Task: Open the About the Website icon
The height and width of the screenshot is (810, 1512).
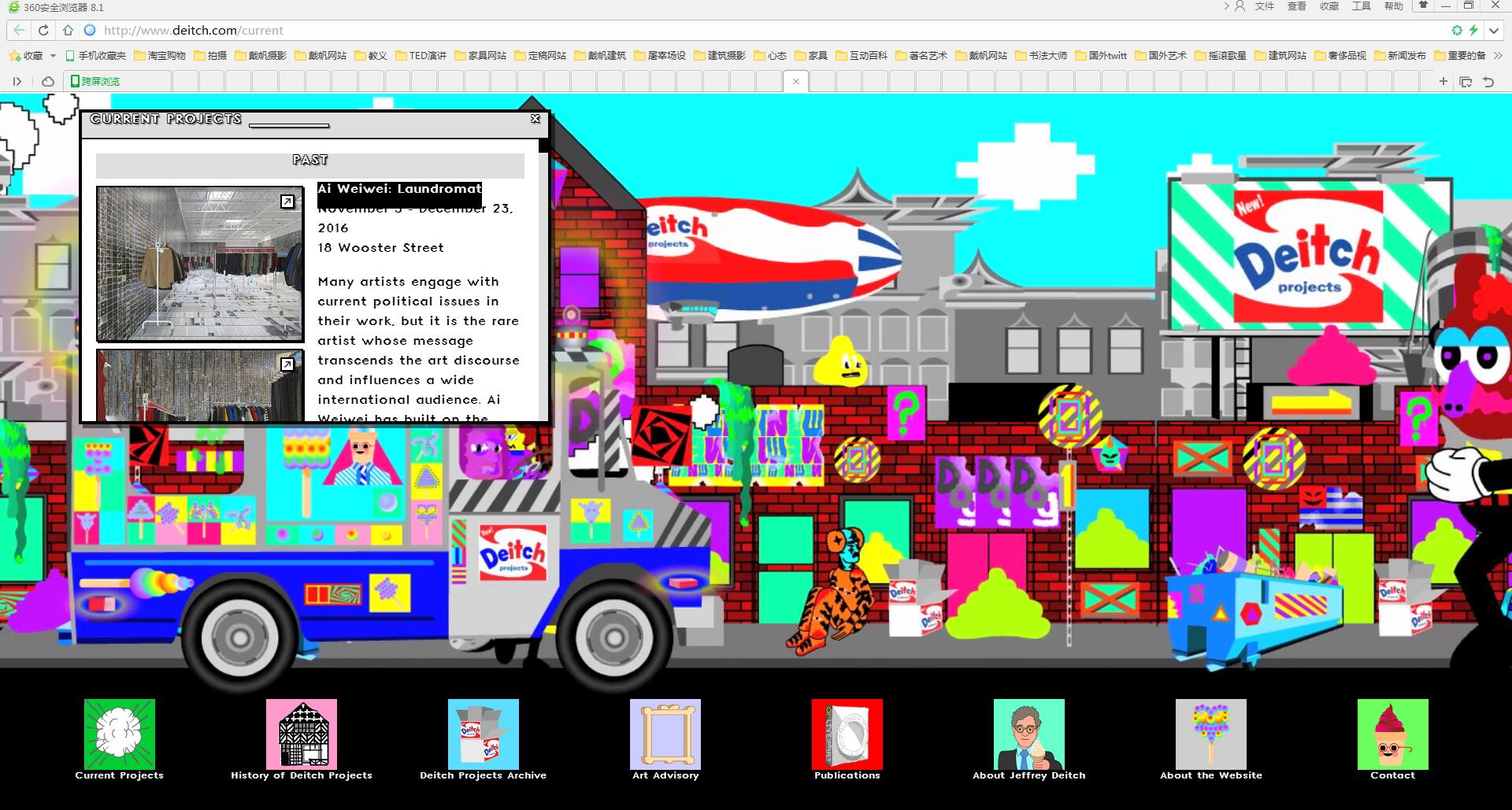Action: click(1211, 734)
